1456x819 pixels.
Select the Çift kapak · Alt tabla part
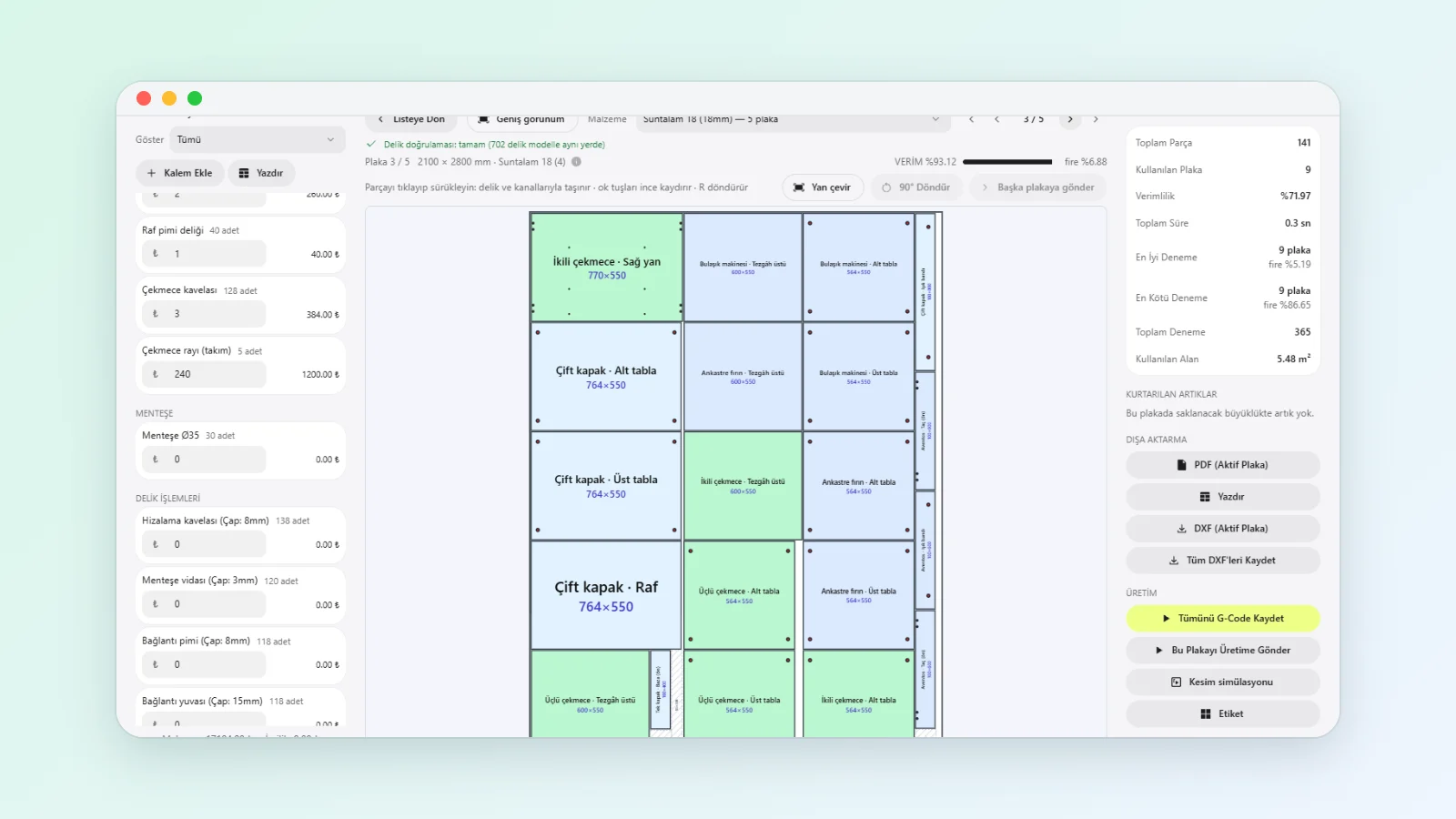(x=606, y=377)
